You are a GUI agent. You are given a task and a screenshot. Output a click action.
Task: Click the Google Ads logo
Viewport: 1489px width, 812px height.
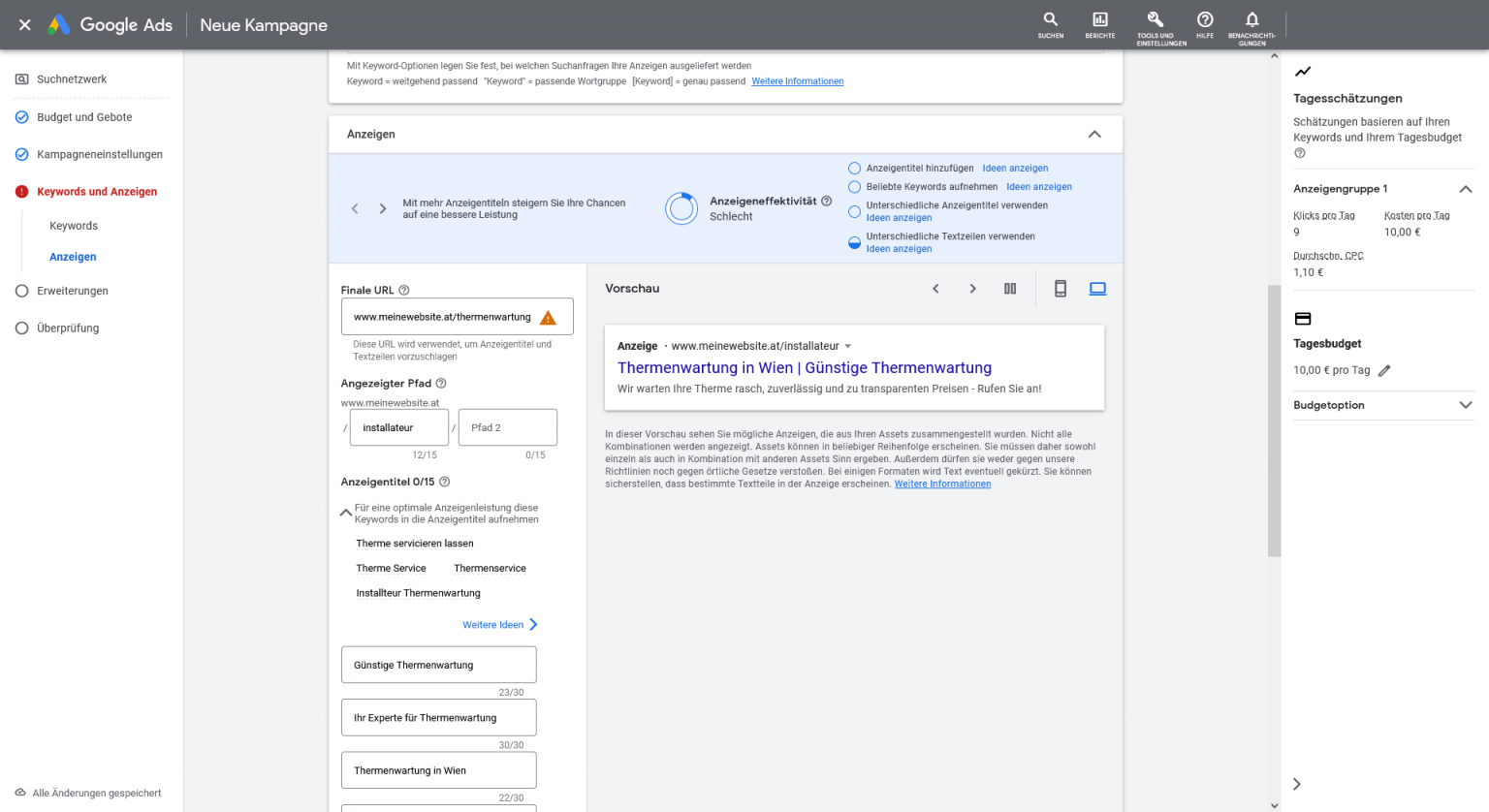coord(111,25)
